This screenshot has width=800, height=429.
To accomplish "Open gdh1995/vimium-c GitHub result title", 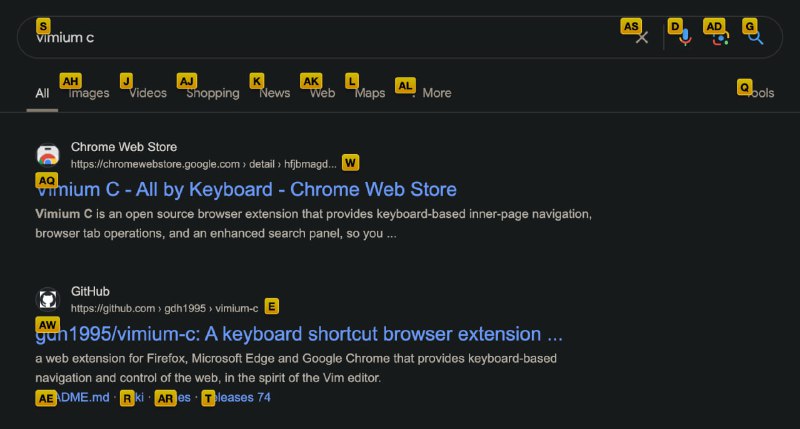I will [299, 334].
